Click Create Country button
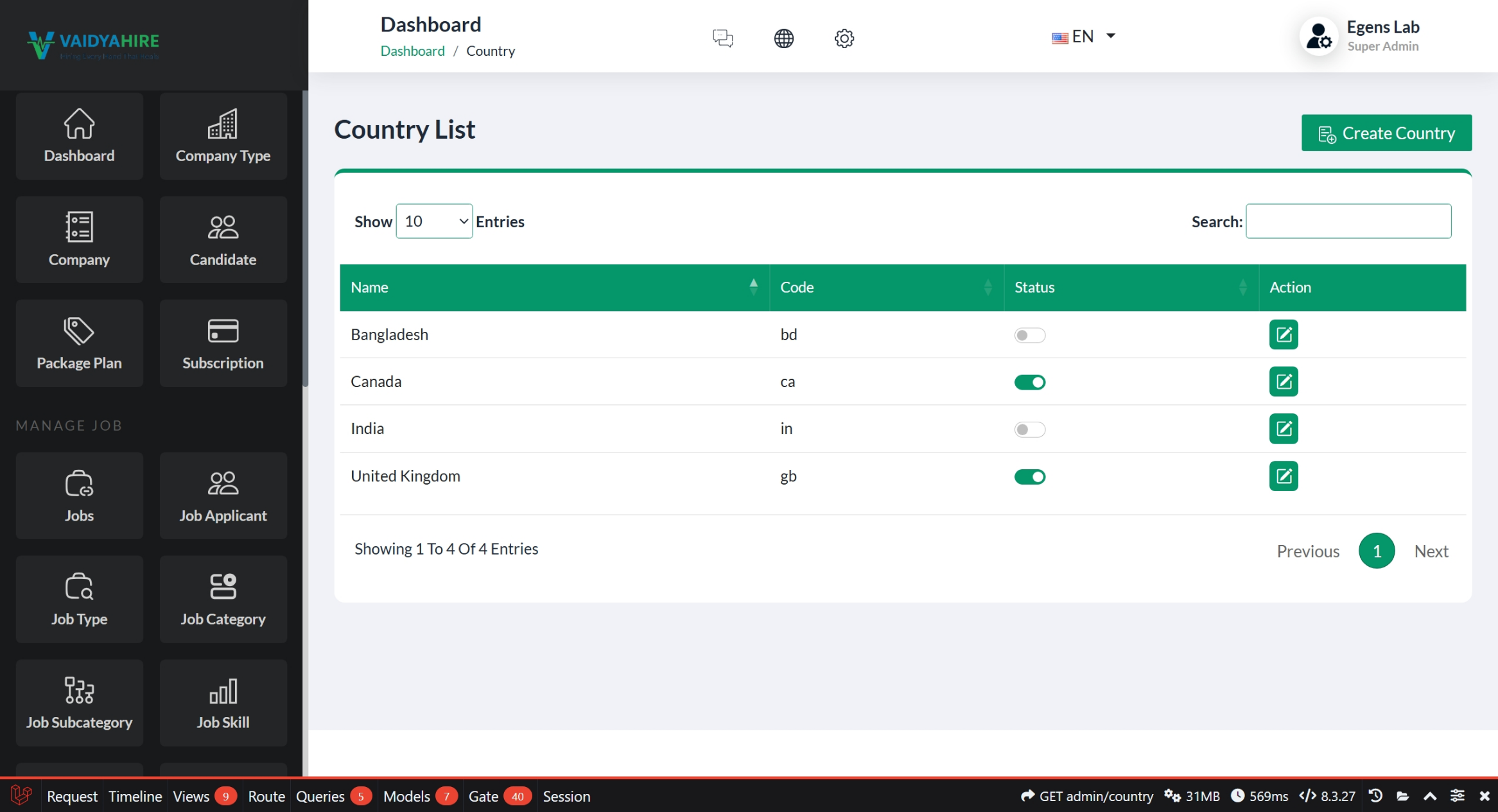 (x=1386, y=133)
